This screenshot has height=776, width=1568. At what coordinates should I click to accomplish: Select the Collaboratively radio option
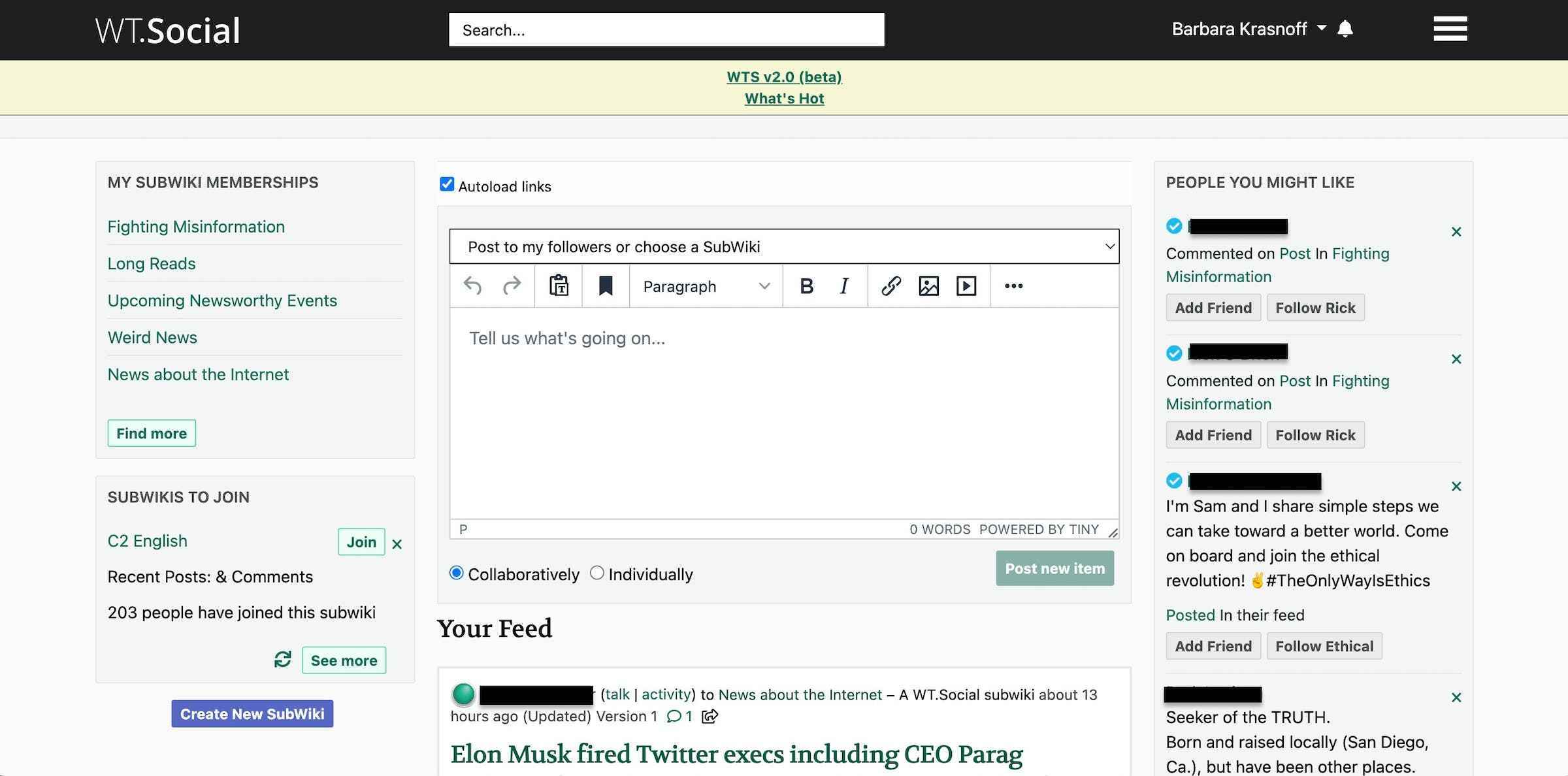pyautogui.click(x=457, y=573)
